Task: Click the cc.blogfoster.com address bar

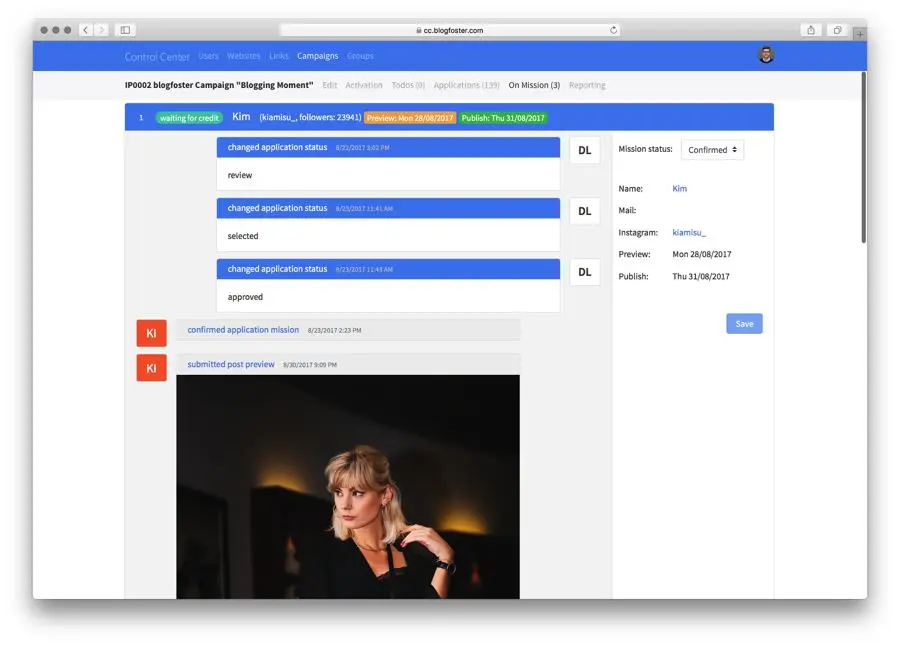Action: (x=450, y=30)
